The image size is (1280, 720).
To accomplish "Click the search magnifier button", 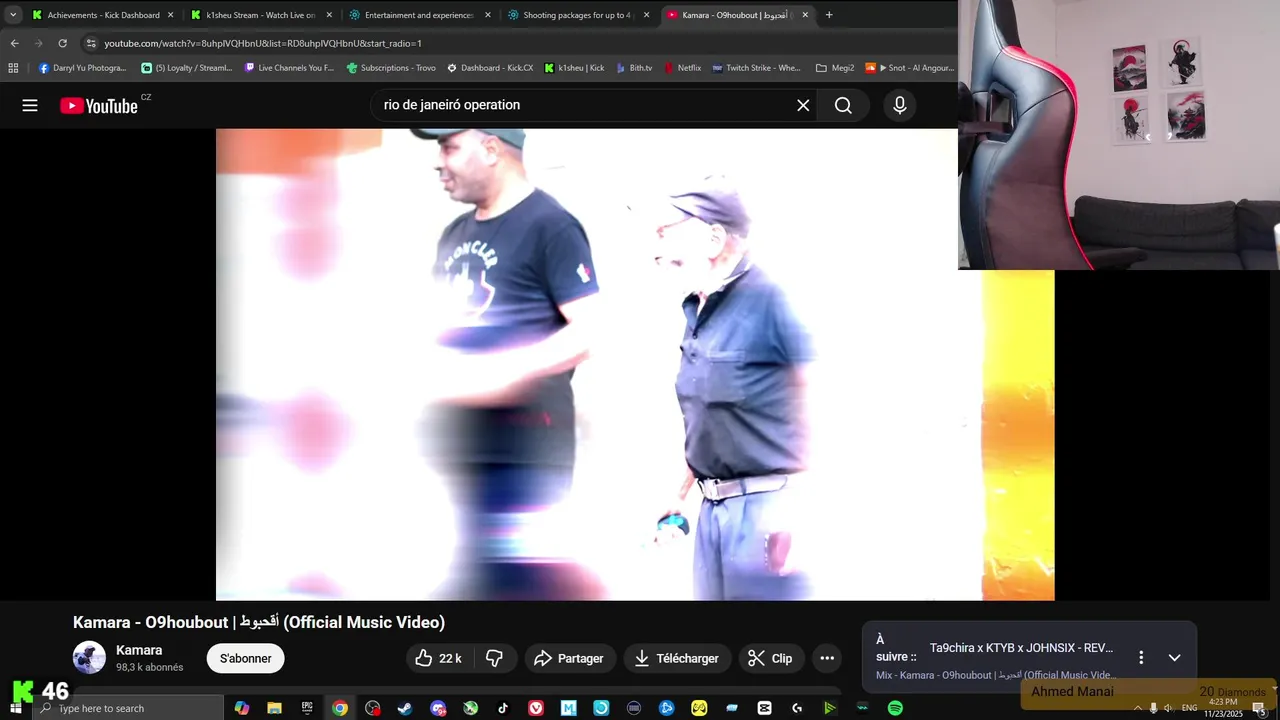I will pyautogui.click(x=843, y=105).
